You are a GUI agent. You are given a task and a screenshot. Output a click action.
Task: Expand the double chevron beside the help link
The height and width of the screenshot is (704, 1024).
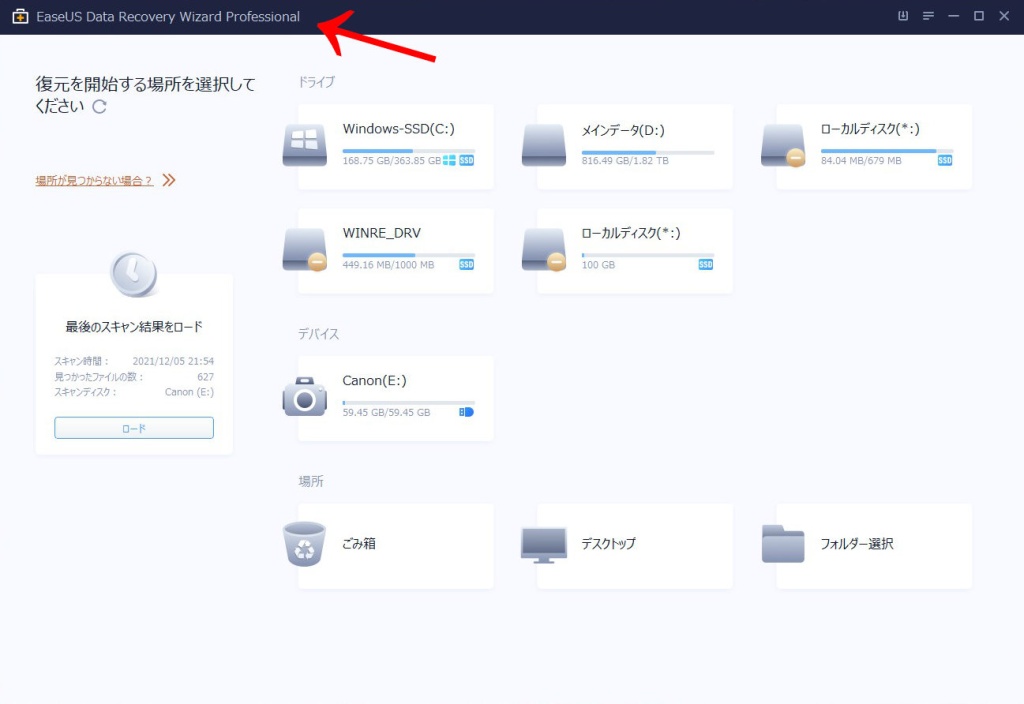pyautogui.click(x=169, y=180)
